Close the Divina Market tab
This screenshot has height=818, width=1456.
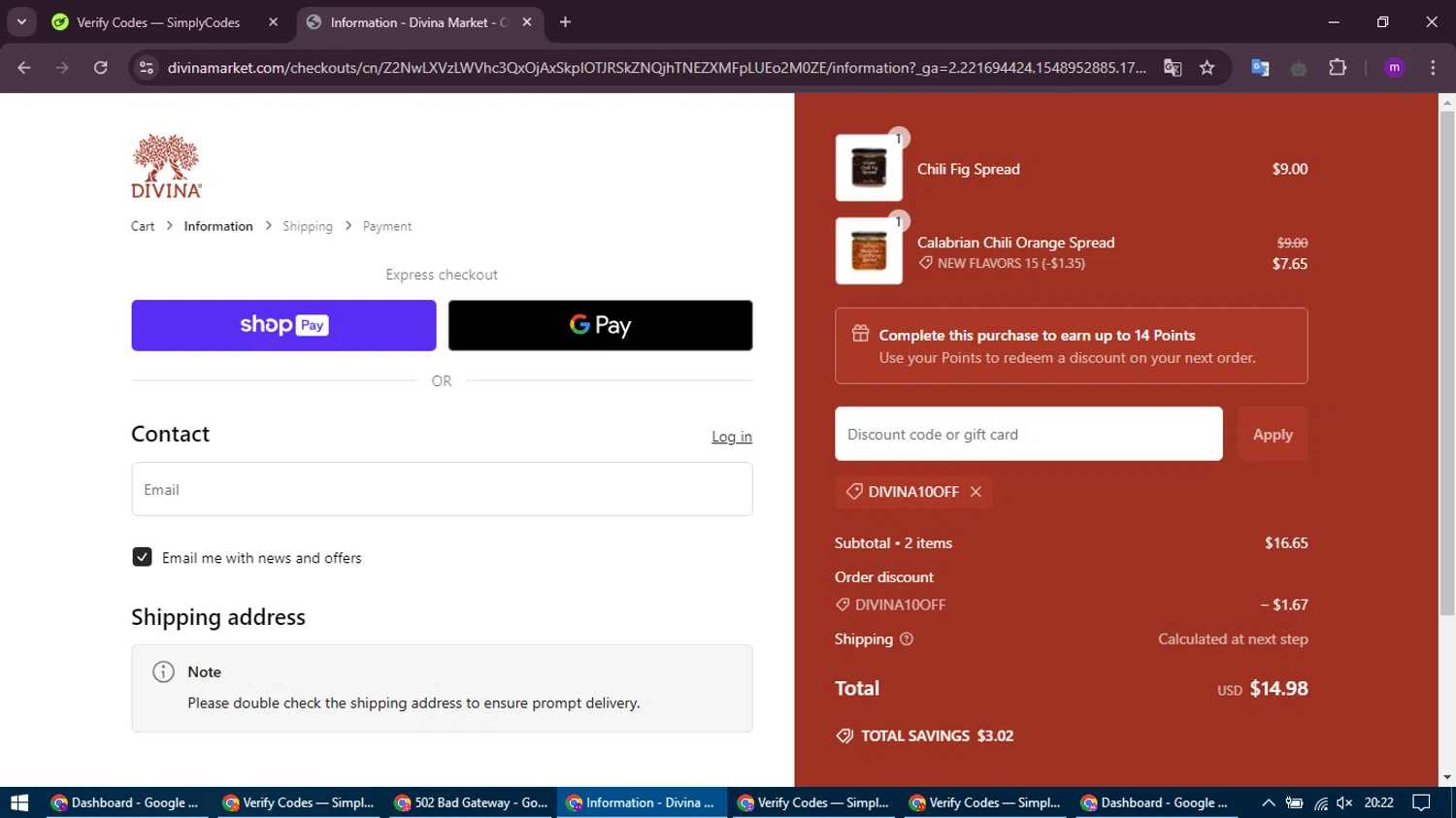click(526, 21)
